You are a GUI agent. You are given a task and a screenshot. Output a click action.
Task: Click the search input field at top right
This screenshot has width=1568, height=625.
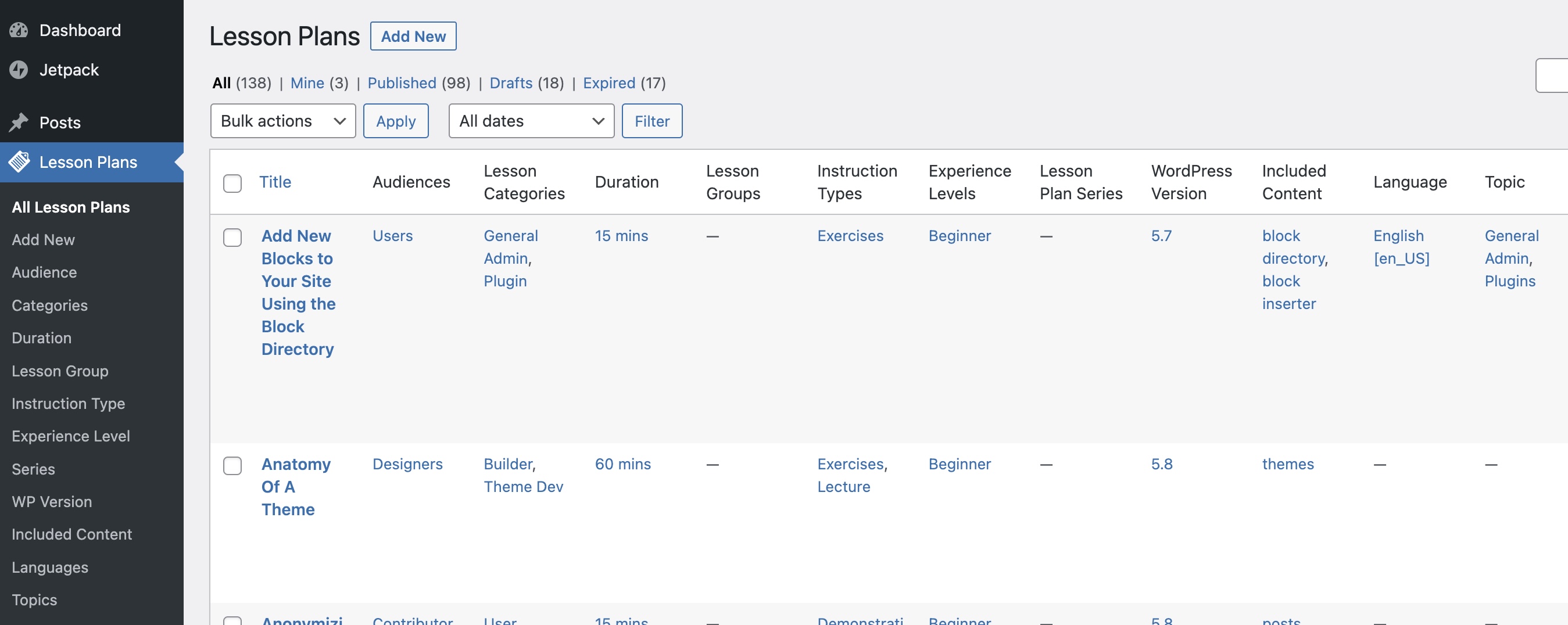[1552, 76]
